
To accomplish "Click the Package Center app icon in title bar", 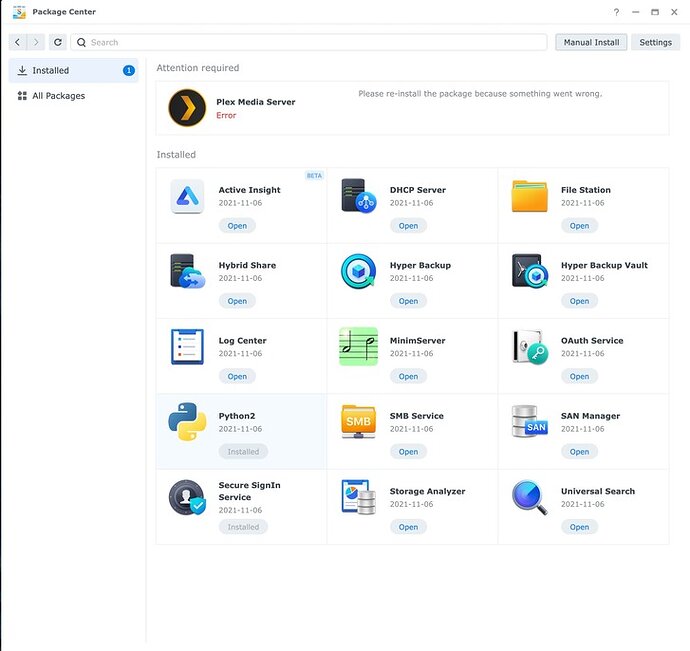I will [19, 12].
